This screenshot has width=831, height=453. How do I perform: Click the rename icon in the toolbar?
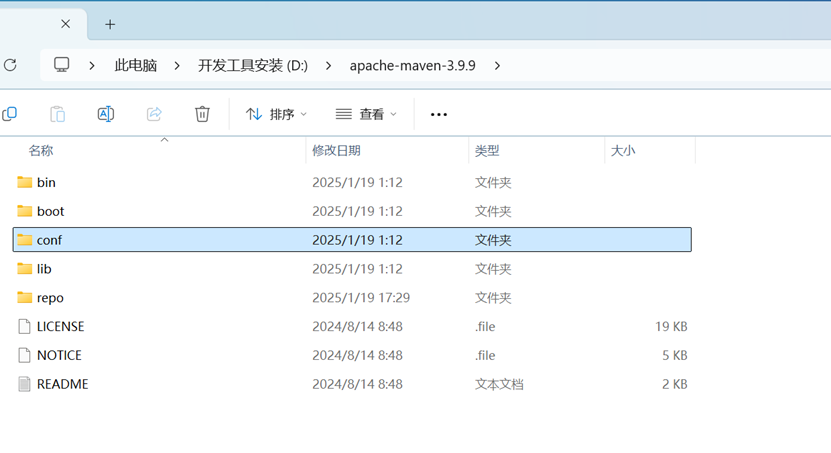point(105,114)
